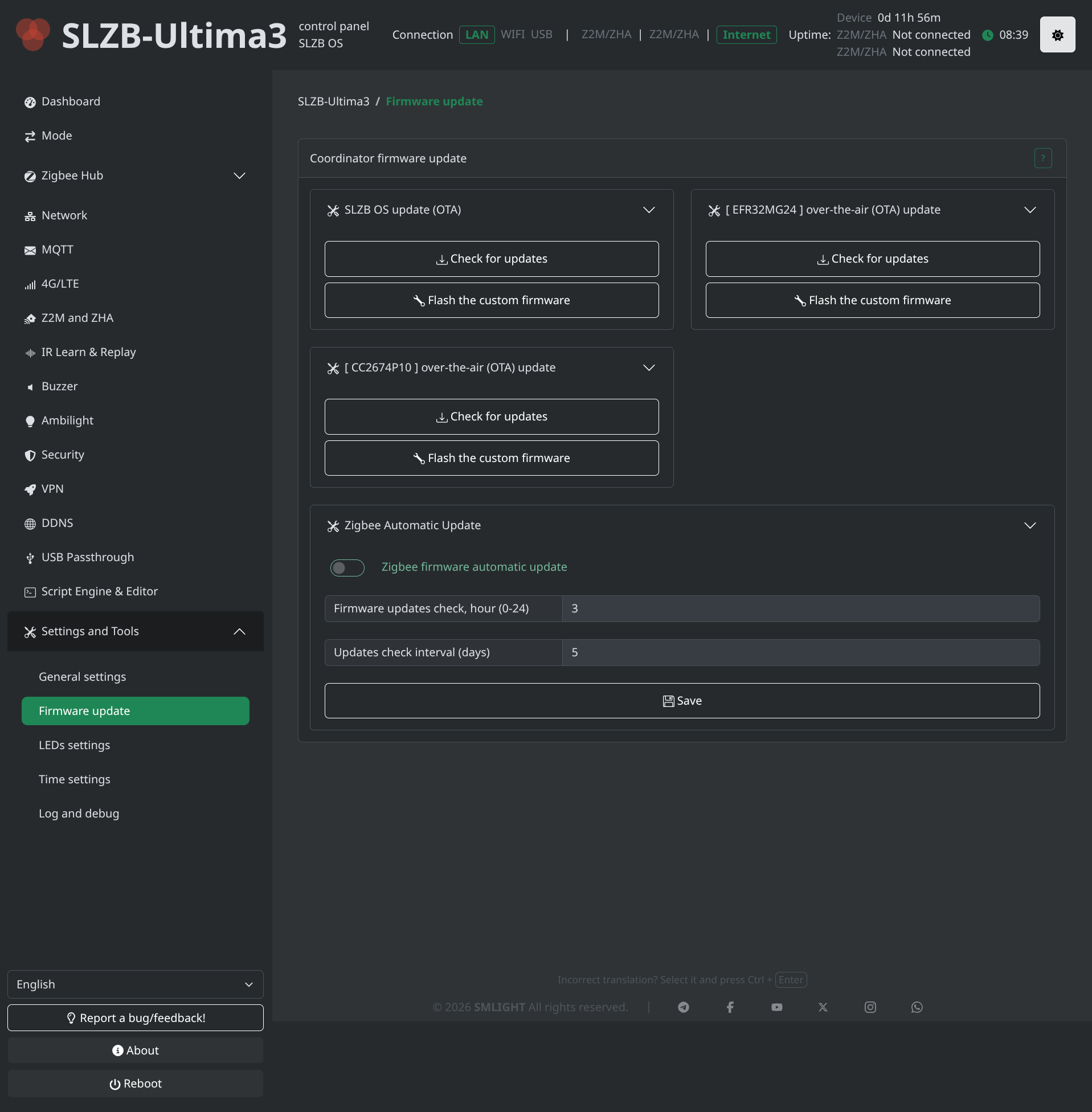1092x1112 pixels.
Task: Open the Telegram social icon in footer
Action: pos(683,1007)
